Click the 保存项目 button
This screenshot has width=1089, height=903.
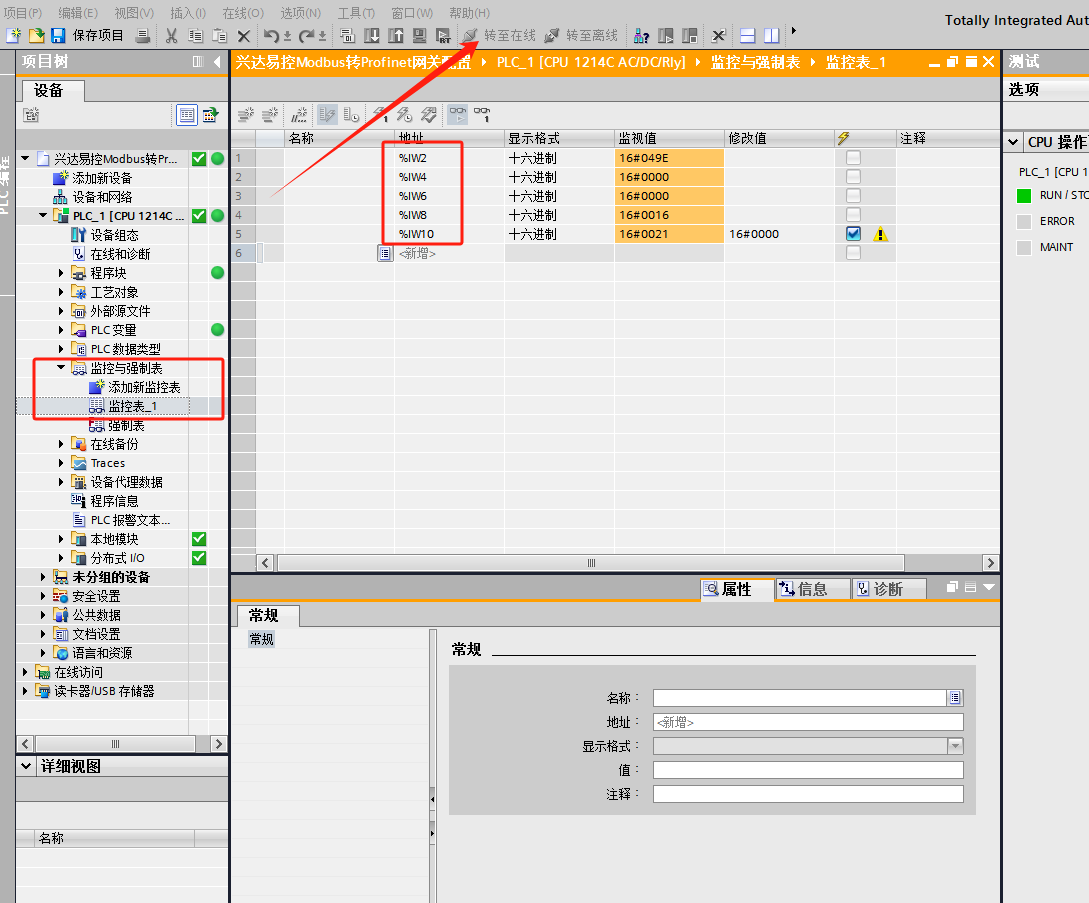coord(88,35)
